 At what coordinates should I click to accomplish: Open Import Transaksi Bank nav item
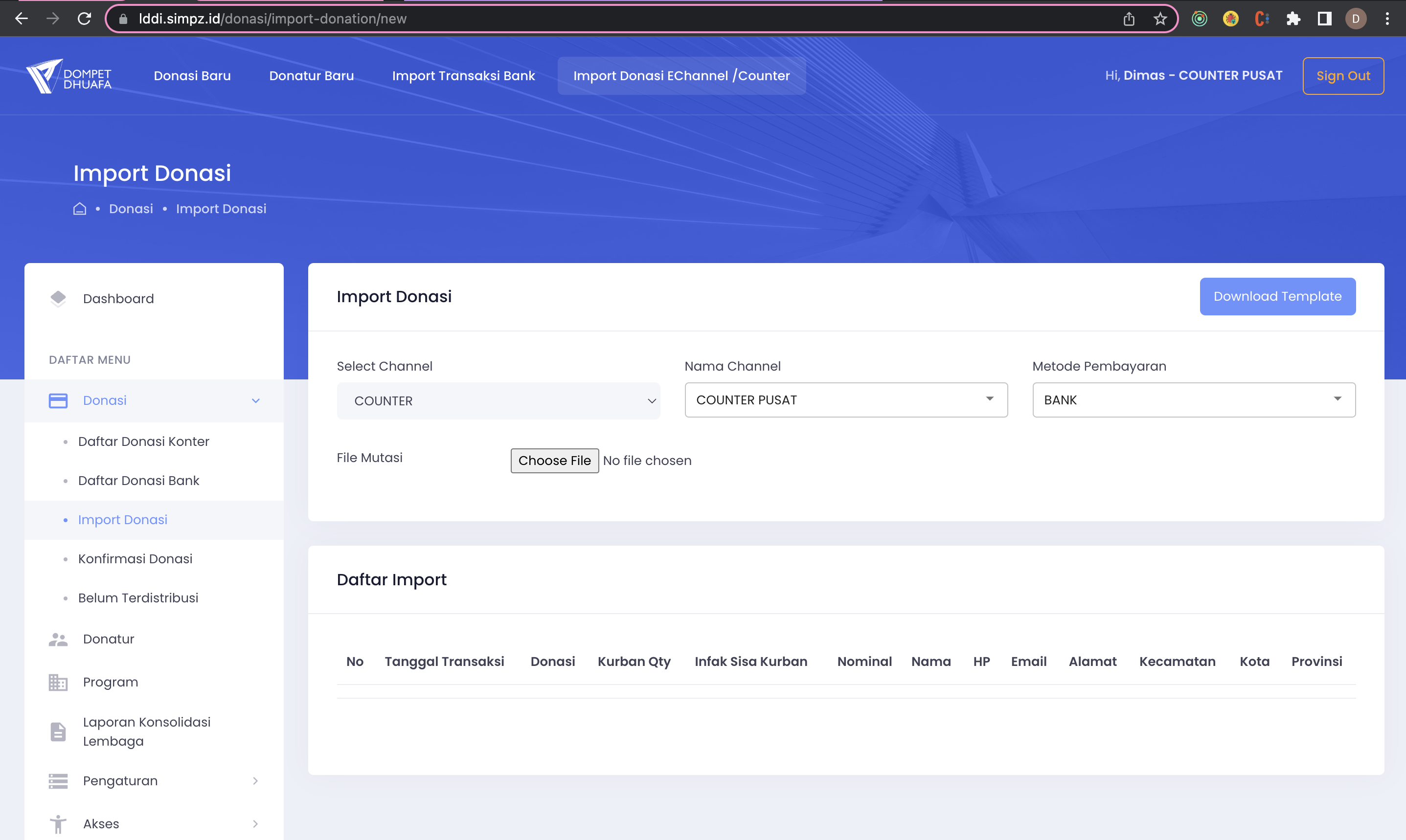pos(463,76)
